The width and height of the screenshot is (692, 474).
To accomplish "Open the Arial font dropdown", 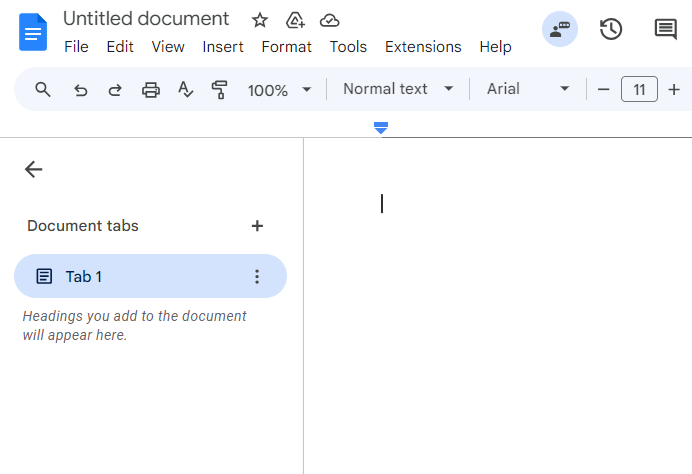I will point(528,89).
